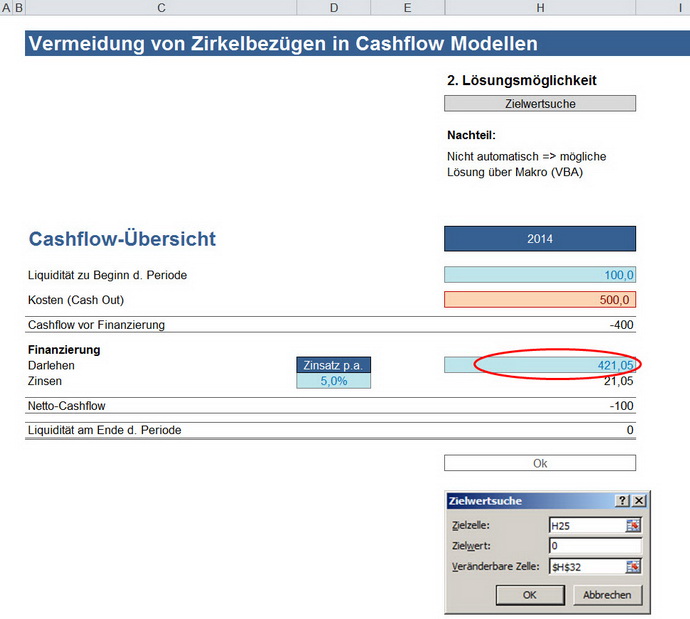Select column E header
This screenshot has height=619, width=690.
[407, 7]
